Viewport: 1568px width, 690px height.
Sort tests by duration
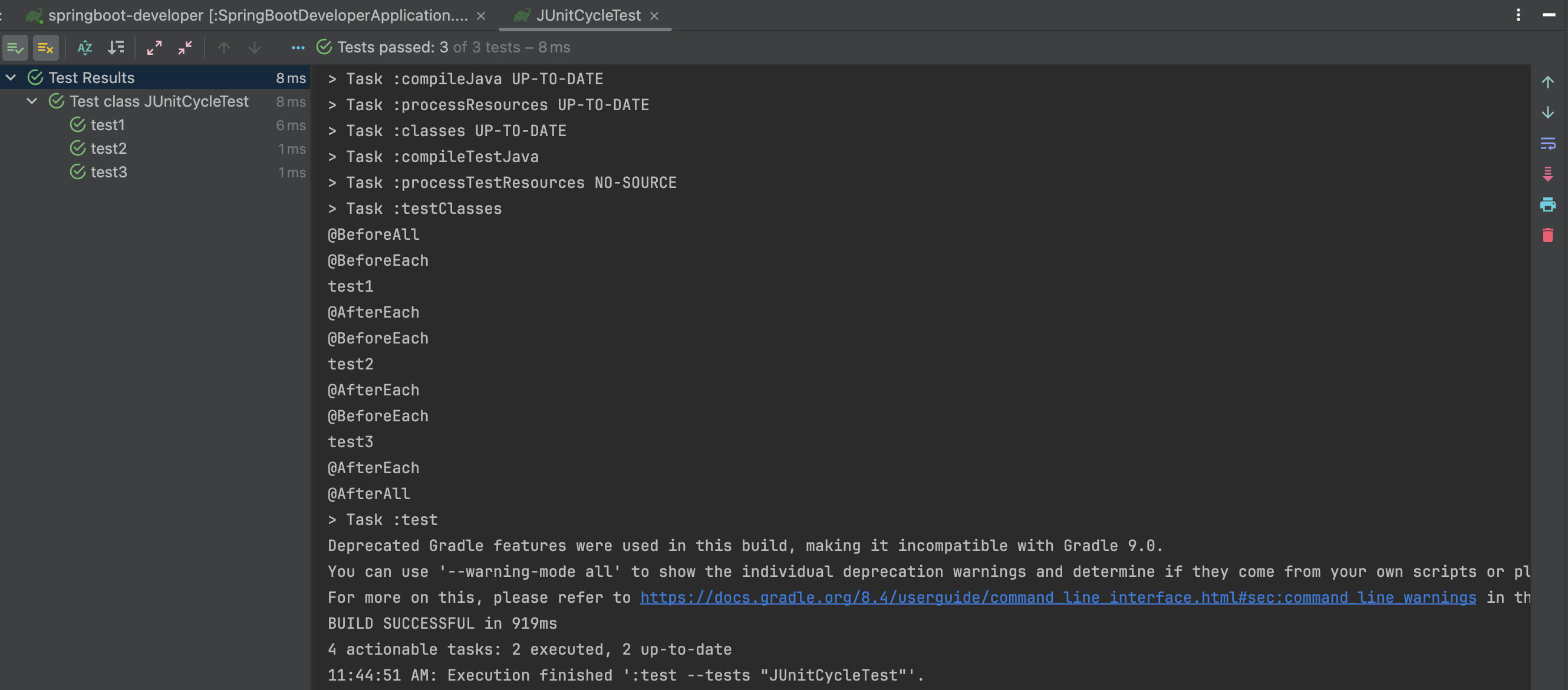[116, 48]
